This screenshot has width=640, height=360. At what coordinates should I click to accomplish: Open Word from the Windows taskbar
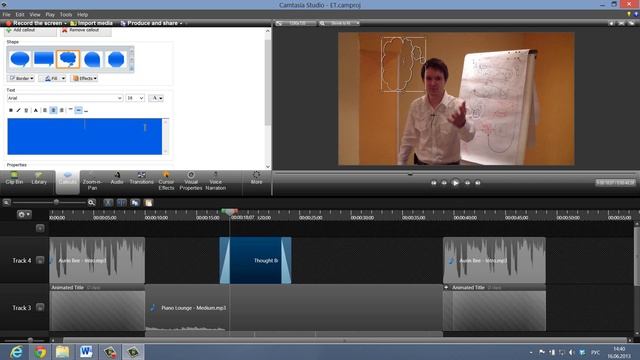click(x=86, y=351)
